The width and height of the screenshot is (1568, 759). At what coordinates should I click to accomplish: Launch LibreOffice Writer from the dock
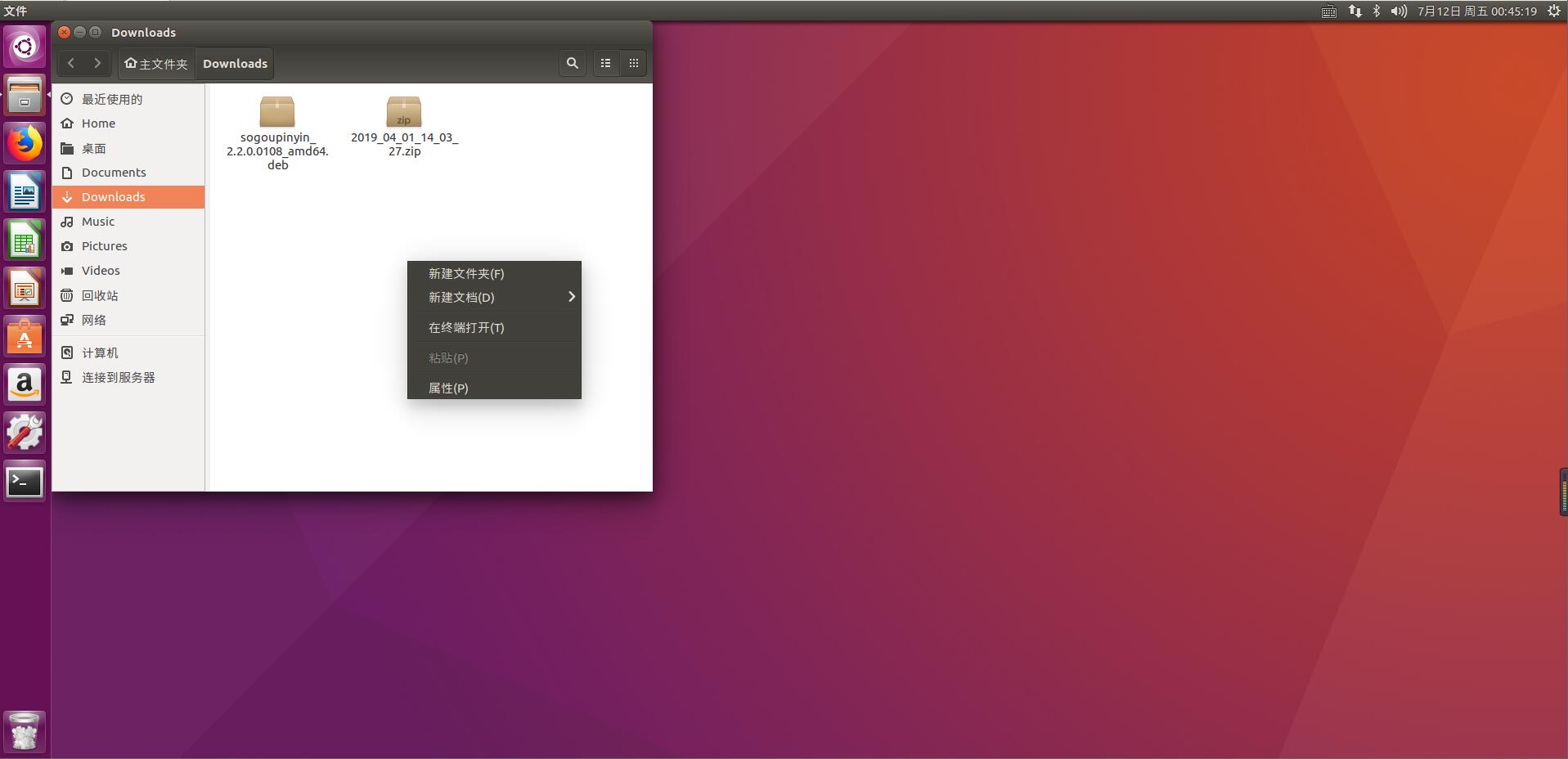click(25, 191)
